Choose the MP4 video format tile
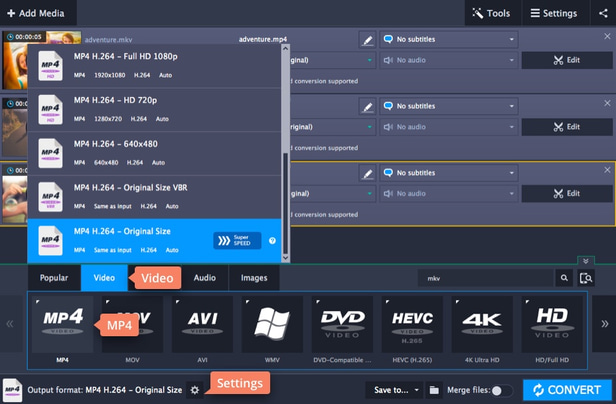Image resolution: width=616 pixels, height=404 pixels. point(62,325)
